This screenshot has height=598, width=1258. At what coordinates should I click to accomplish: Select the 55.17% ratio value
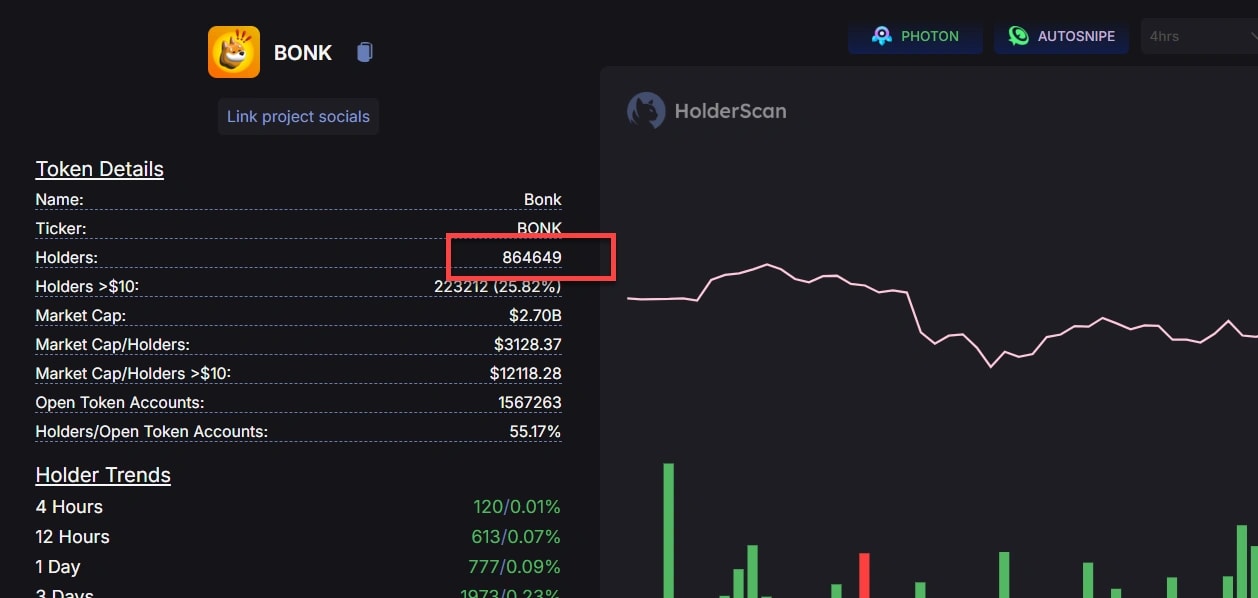(x=536, y=431)
